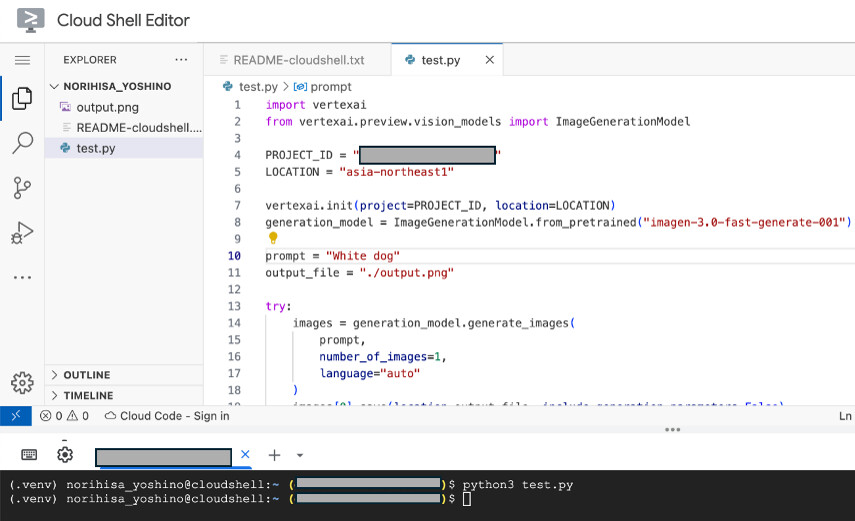This screenshot has width=855, height=521.
Task: Click Cloud Code - Sign in
Action: point(167,416)
